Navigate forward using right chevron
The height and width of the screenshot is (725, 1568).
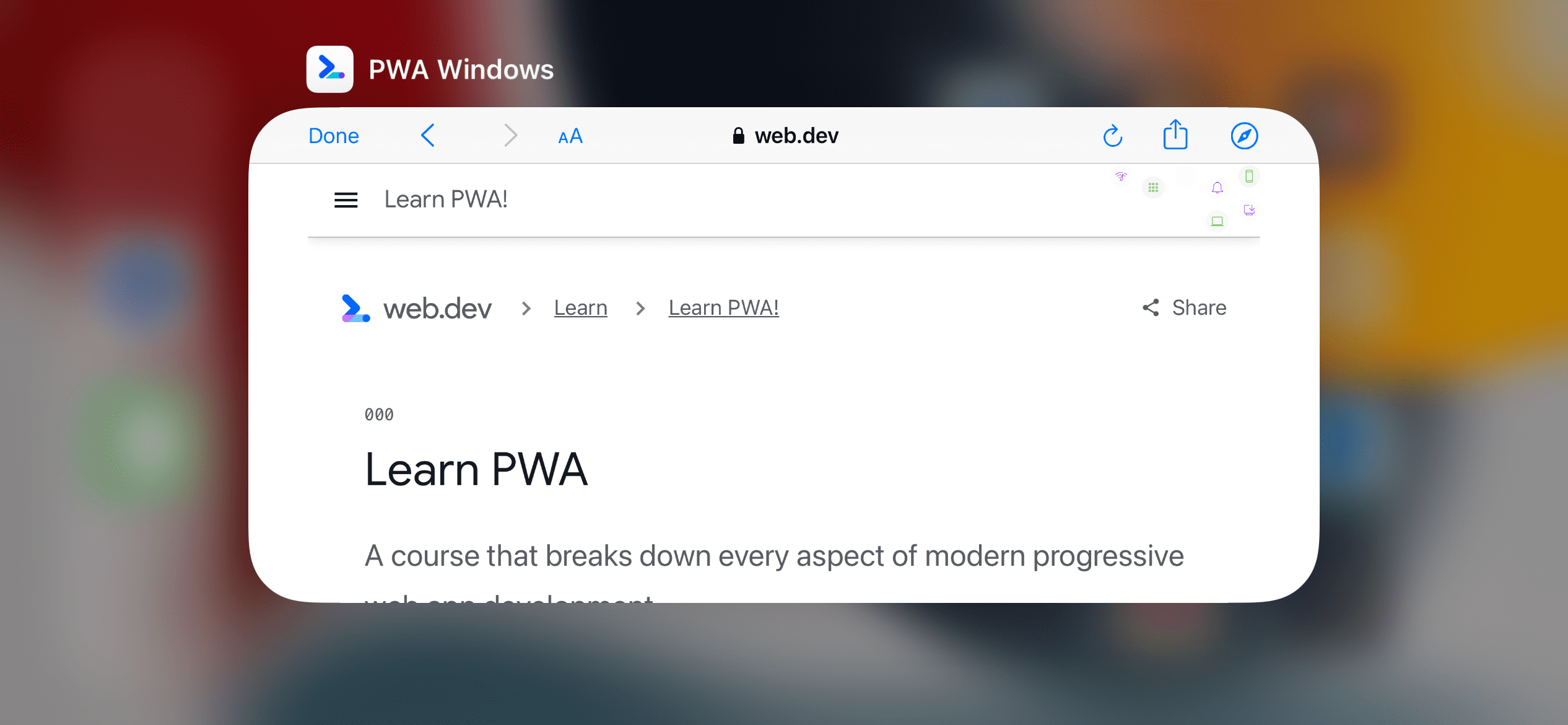(510, 135)
